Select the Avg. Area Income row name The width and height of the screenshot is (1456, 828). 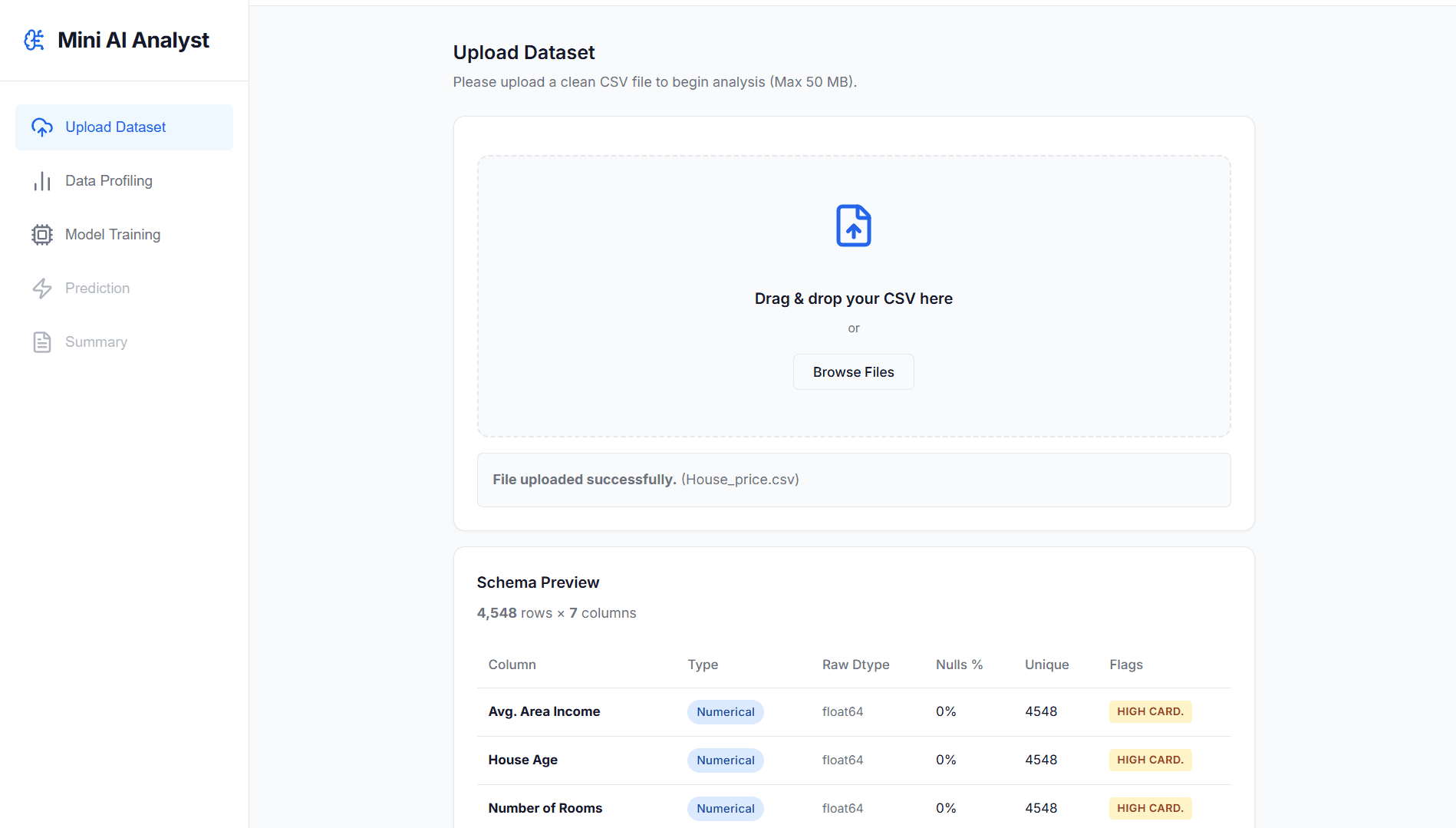pos(544,711)
